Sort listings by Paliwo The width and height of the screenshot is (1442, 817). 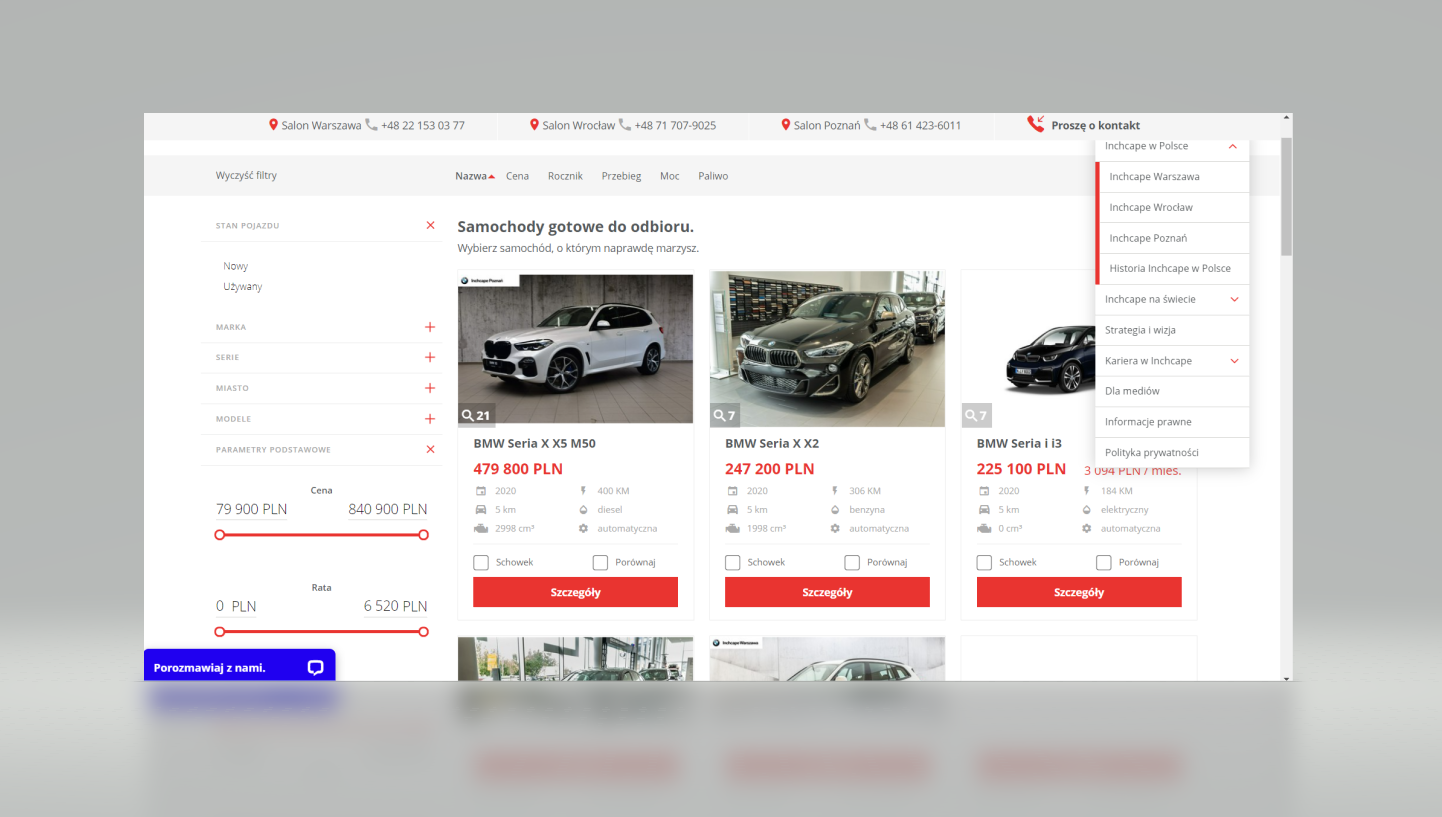pos(713,176)
